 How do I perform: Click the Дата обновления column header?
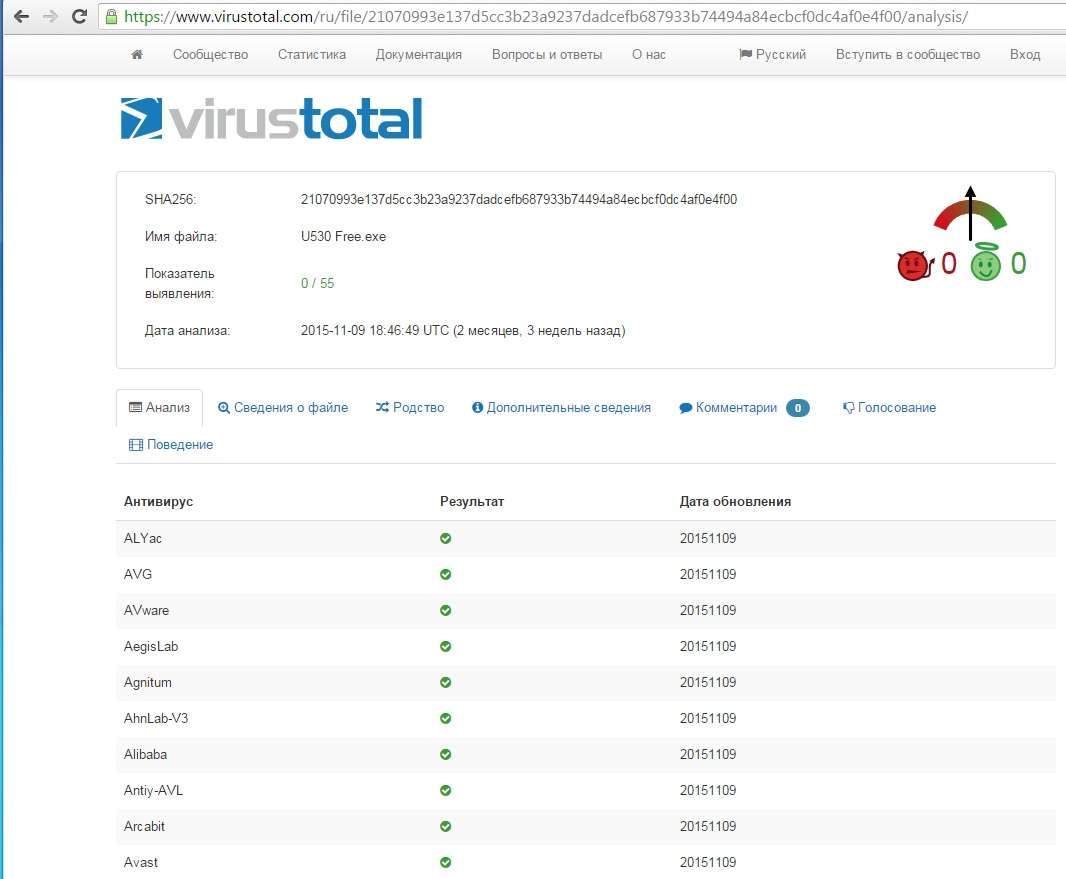pyautogui.click(x=735, y=502)
